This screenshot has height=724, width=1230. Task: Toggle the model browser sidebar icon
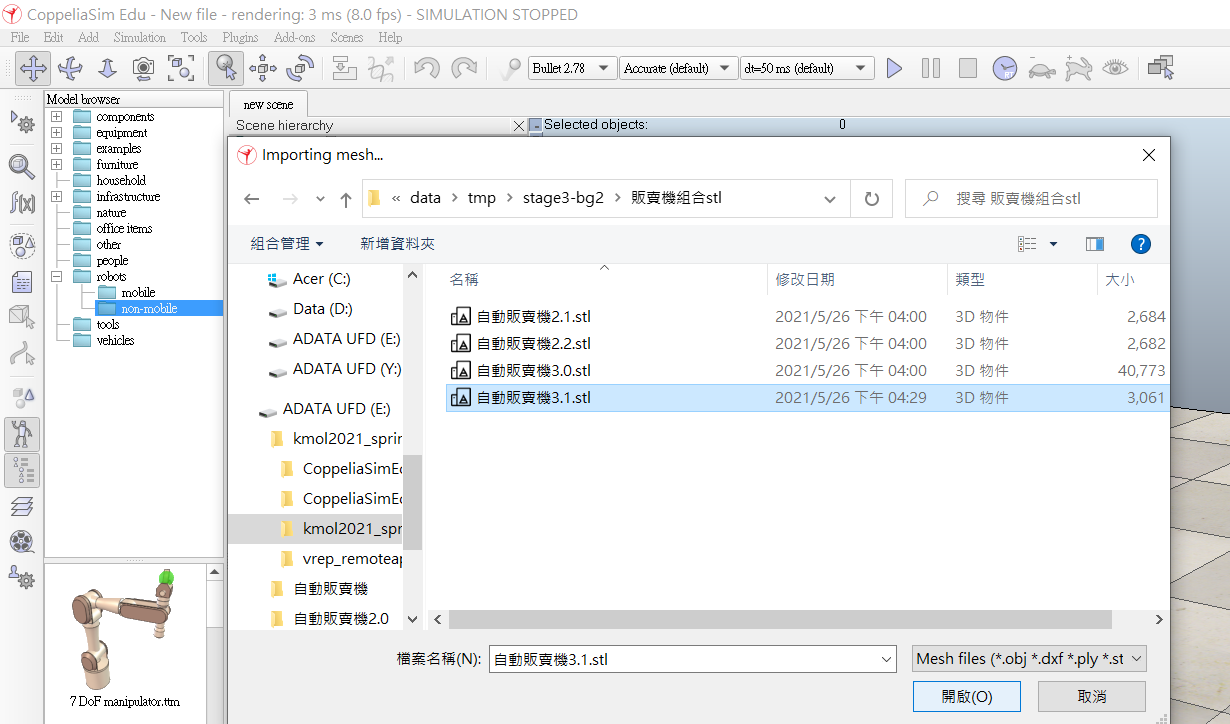22,434
